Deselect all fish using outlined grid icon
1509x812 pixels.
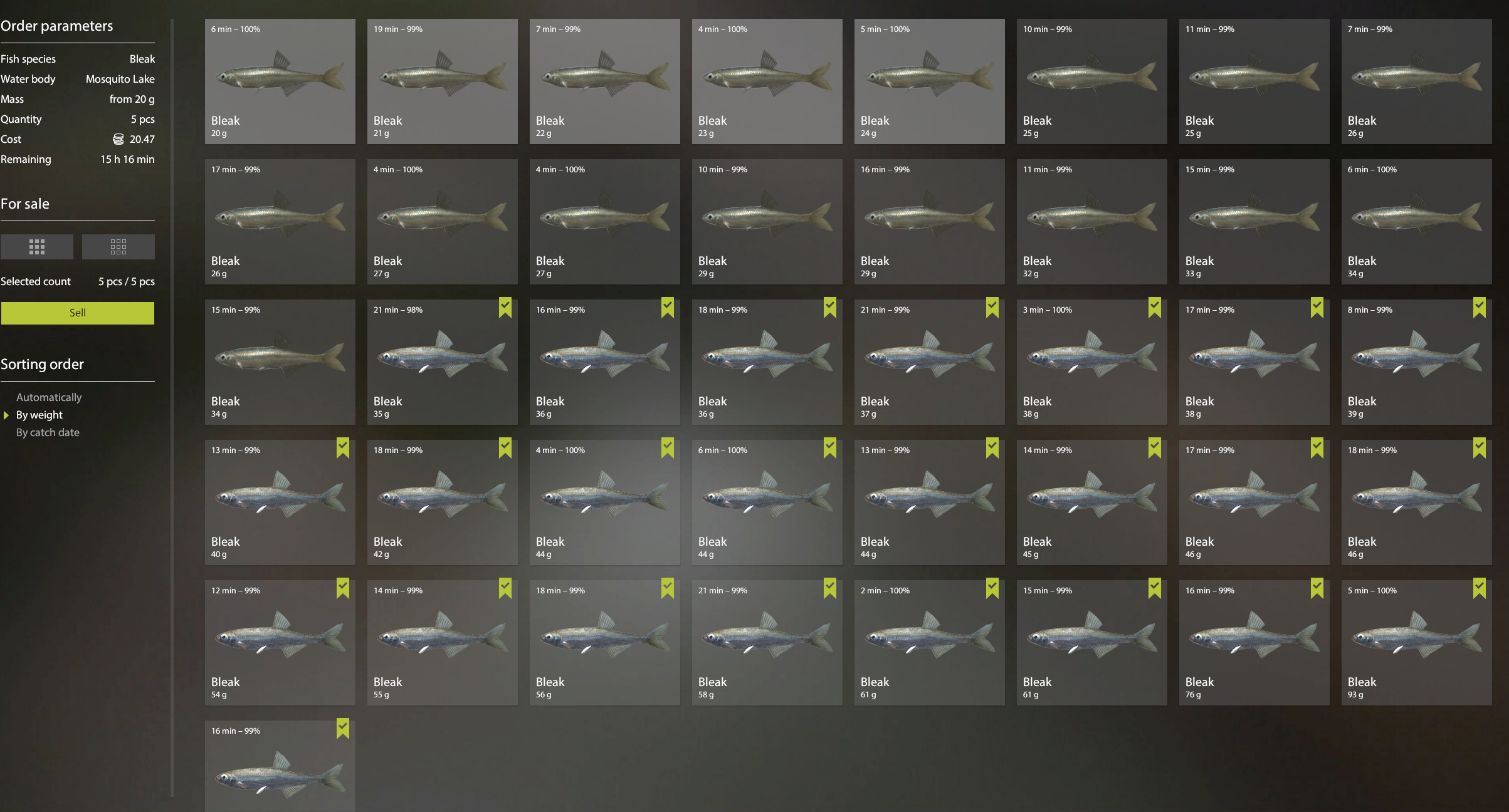pyautogui.click(x=118, y=247)
